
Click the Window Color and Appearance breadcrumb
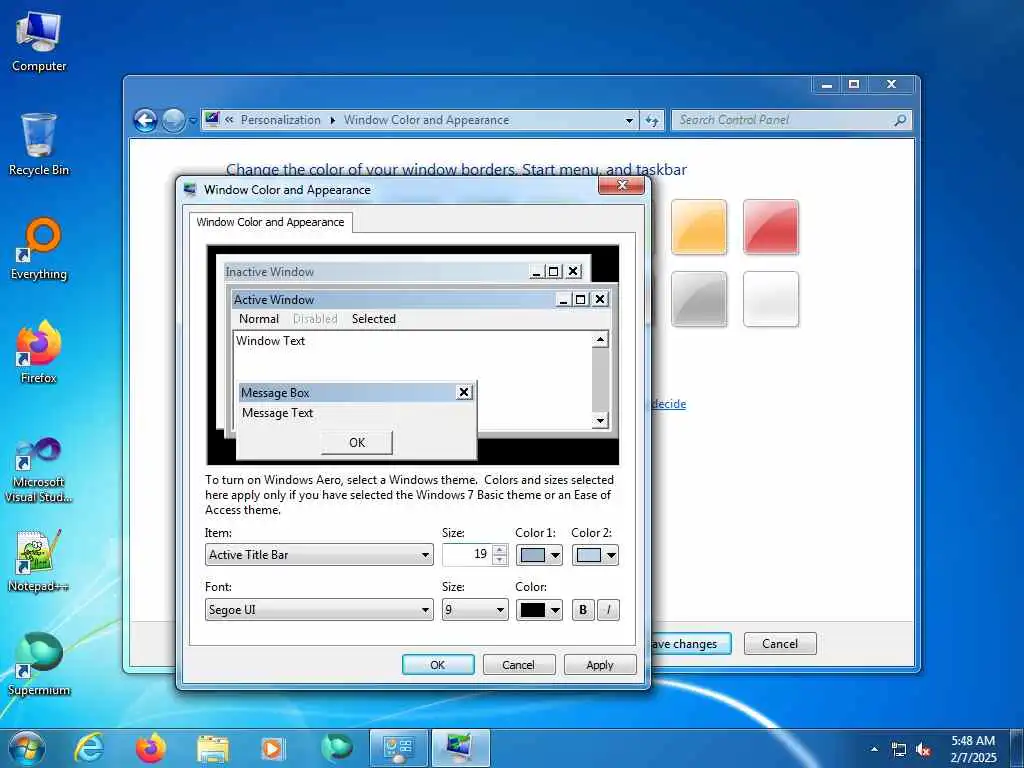(426, 120)
